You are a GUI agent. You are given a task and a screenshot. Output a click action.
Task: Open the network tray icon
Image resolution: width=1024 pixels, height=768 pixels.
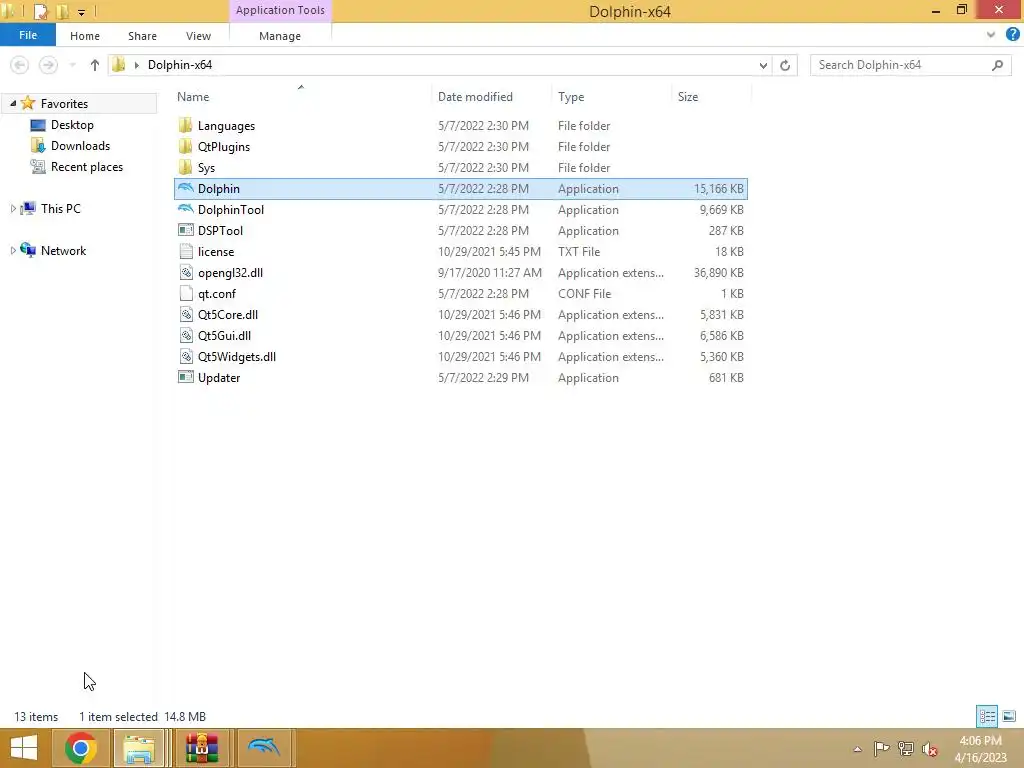(x=905, y=749)
